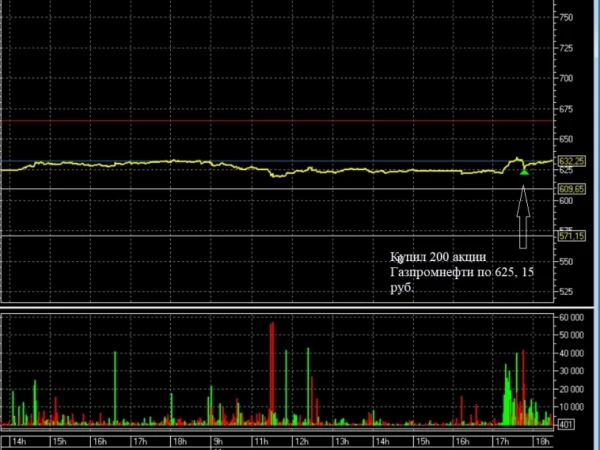600x450 pixels.
Task: Click the 60 000 volume axis label
Action: pyautogui.click(x=571, y=317)
